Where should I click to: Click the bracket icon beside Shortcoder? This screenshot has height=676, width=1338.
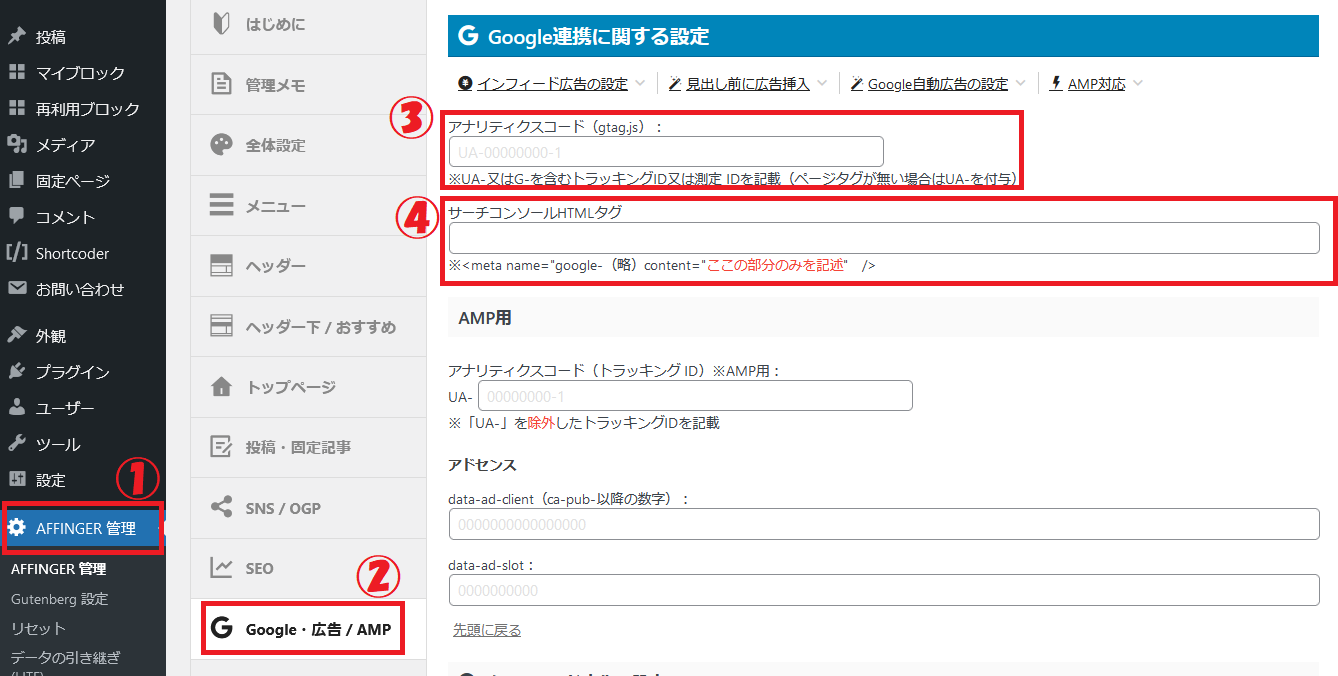tap(16, 253)
